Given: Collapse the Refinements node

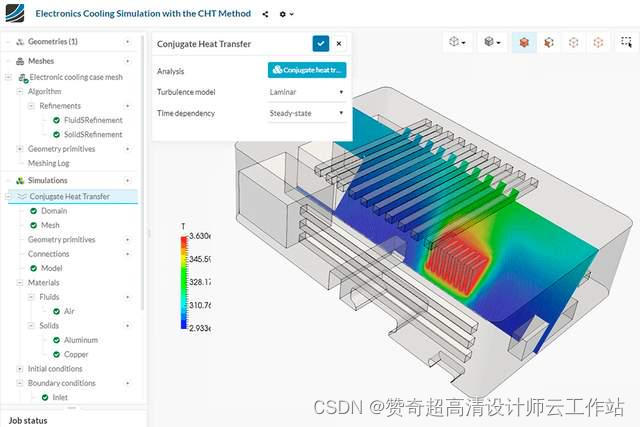Looking at the screenshot, I should (x=31, y=106).
